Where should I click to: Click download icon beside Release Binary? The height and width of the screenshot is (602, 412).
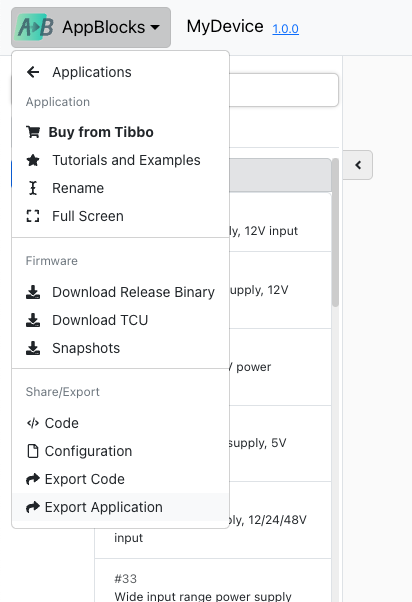click(33, 292)
